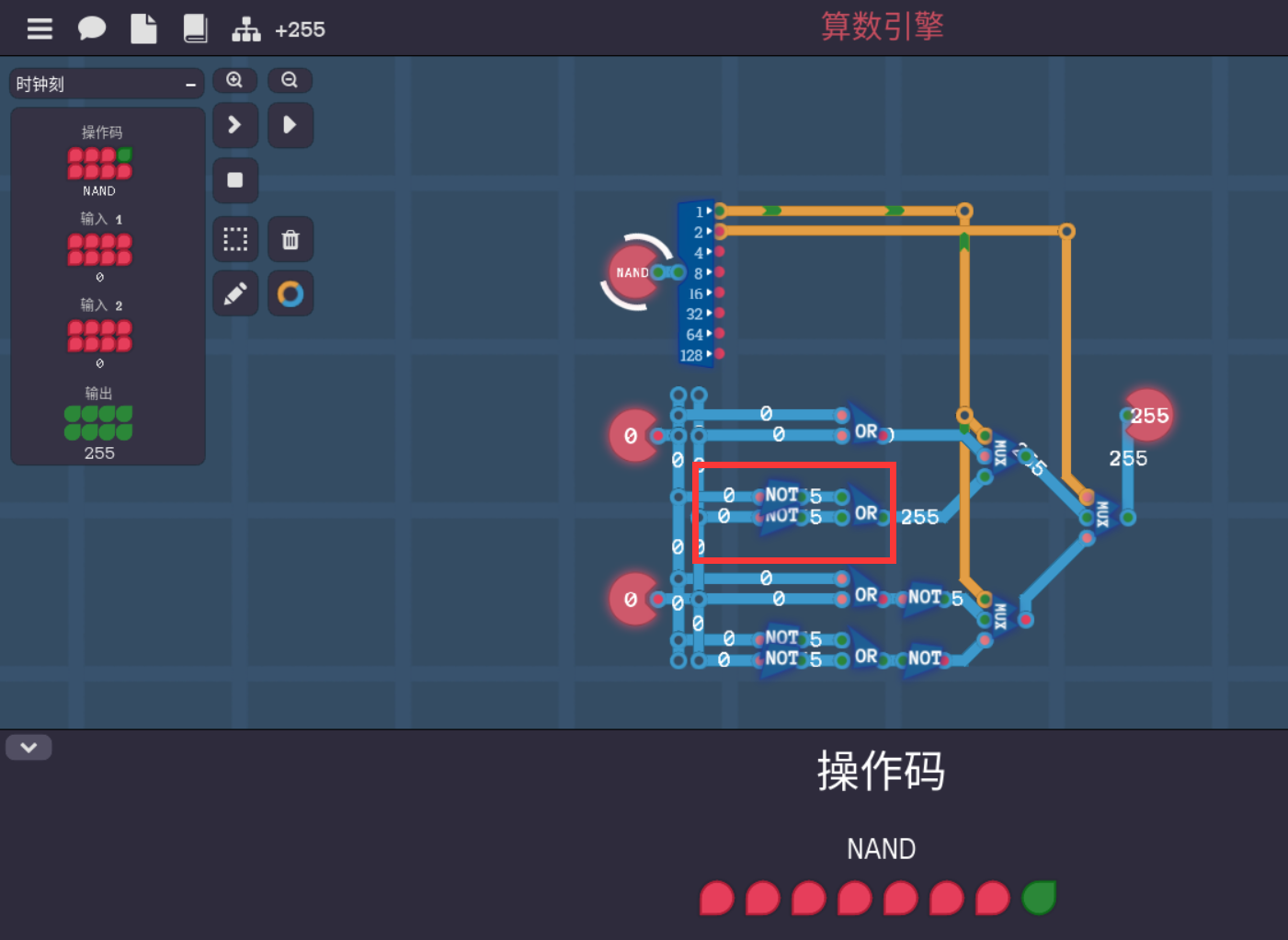1288x940 pixels.
Task: Click the 输入 1 label
Action: coord(101,219)
